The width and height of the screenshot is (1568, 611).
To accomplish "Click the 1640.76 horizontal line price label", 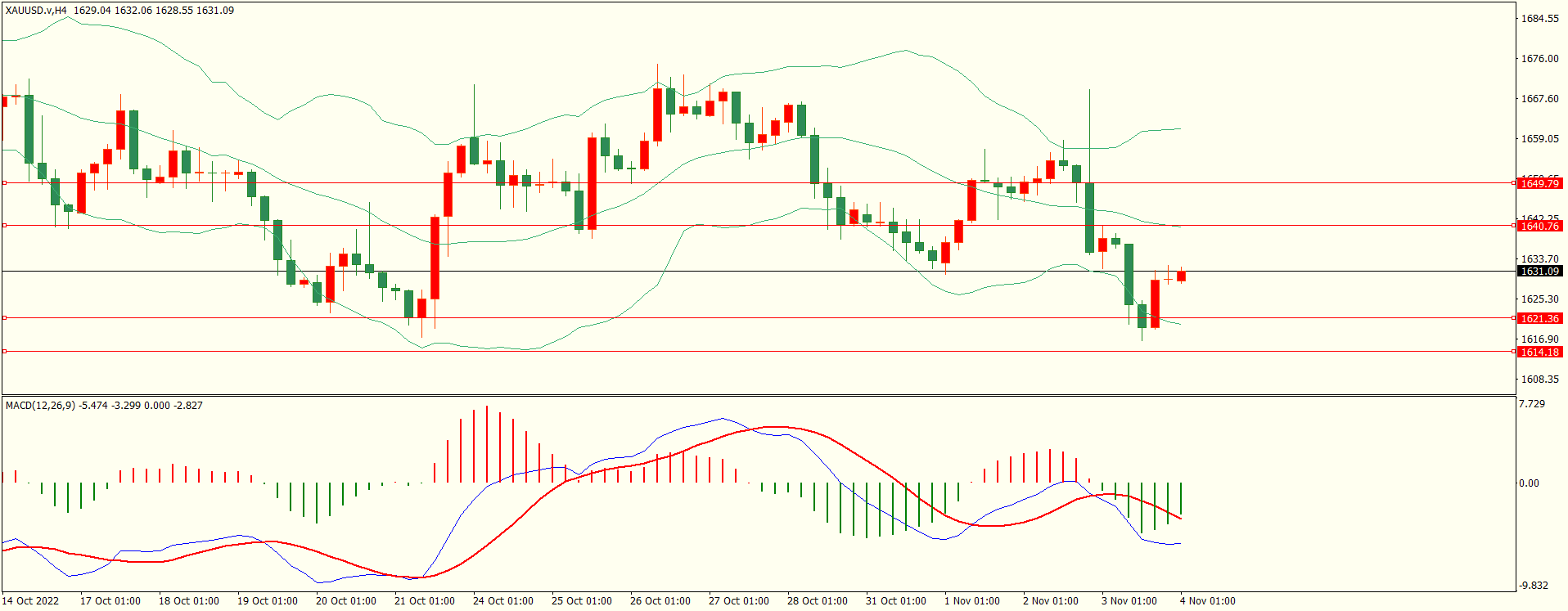I will pos(1539,226).
